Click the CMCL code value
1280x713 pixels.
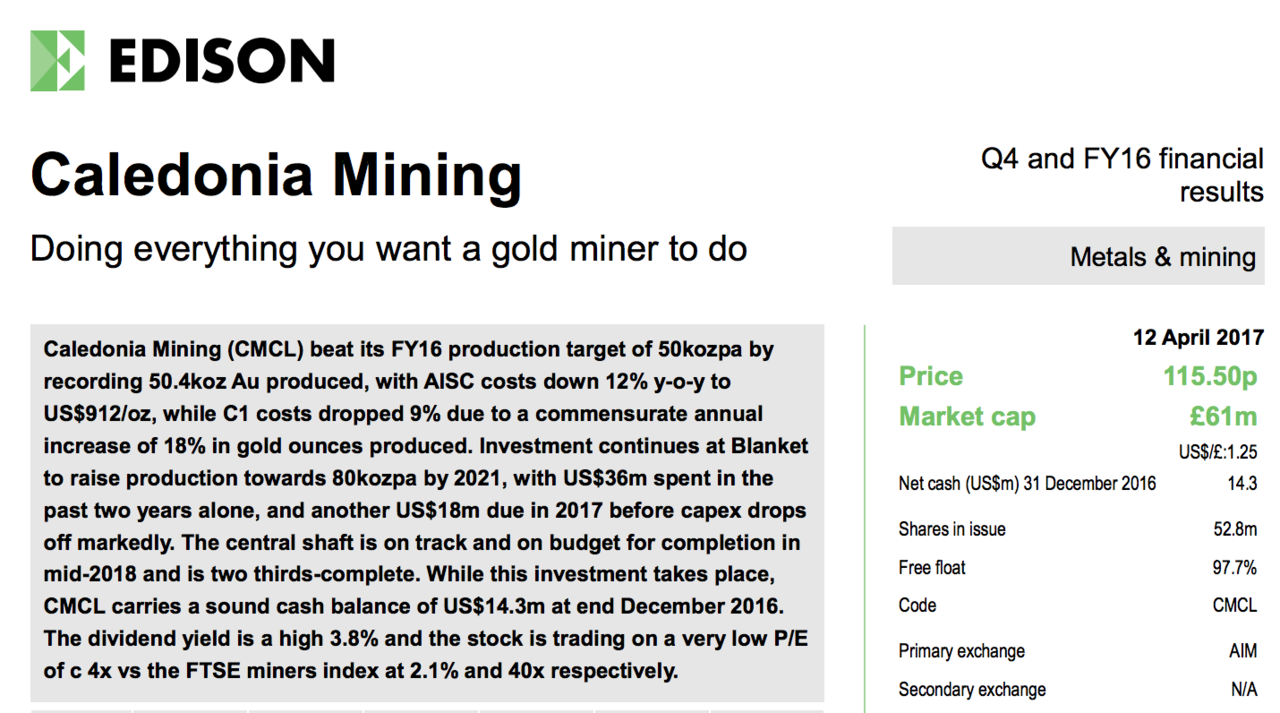point(1234,605)
